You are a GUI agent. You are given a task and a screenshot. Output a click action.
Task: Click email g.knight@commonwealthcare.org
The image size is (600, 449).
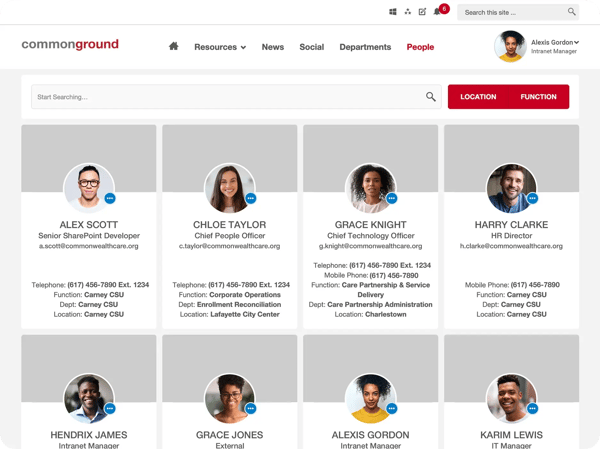(x=370, y=246)
